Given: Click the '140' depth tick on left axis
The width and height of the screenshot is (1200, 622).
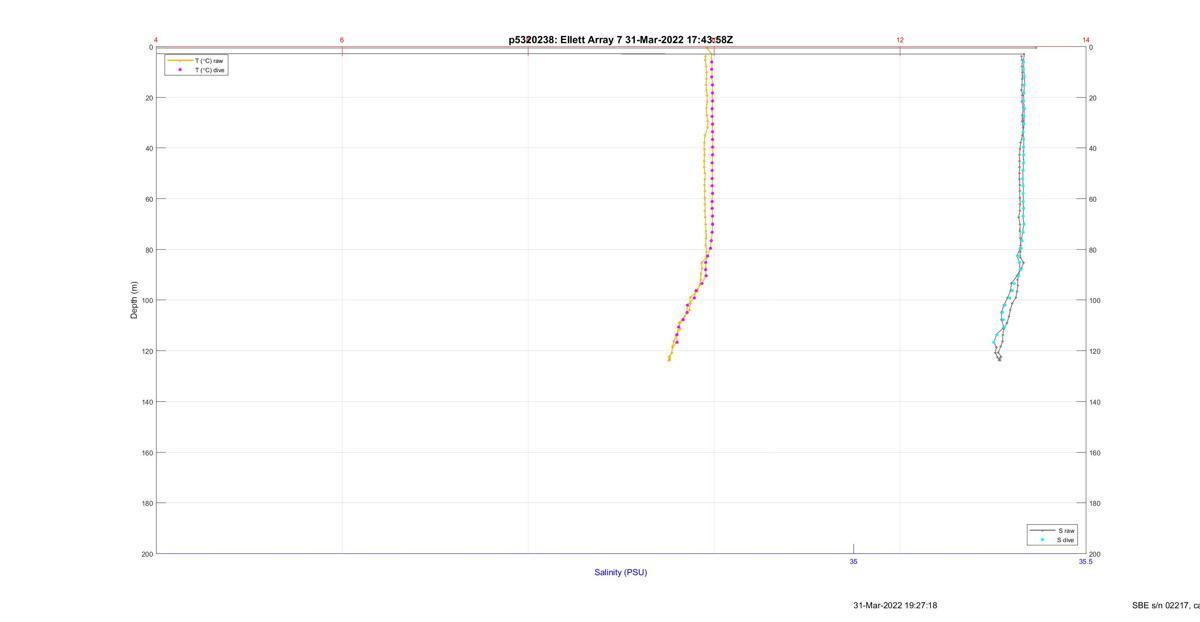Looking at the screenshot, I should [147, 402].
